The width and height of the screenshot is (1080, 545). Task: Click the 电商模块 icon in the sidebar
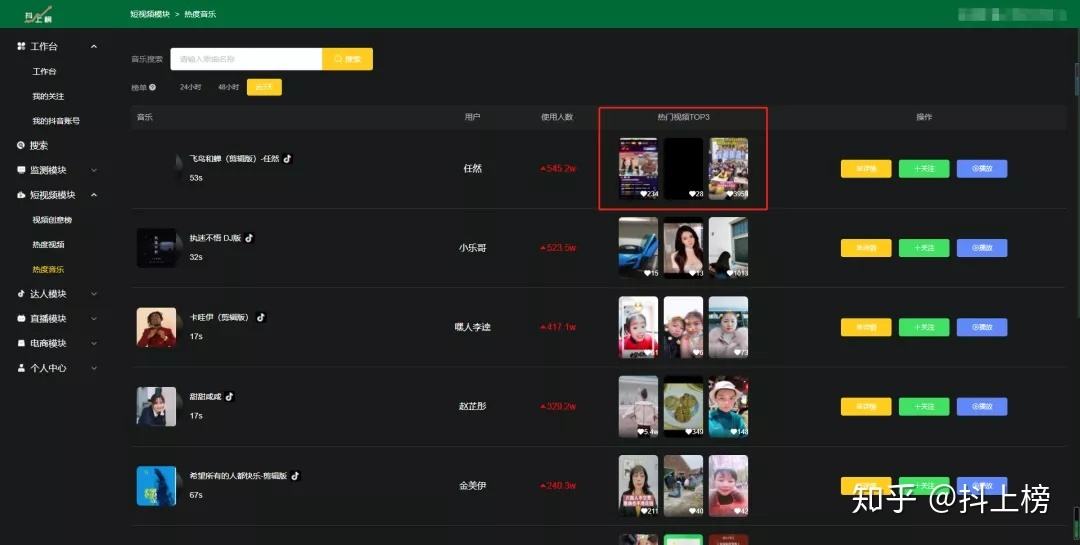click(21, 343)
